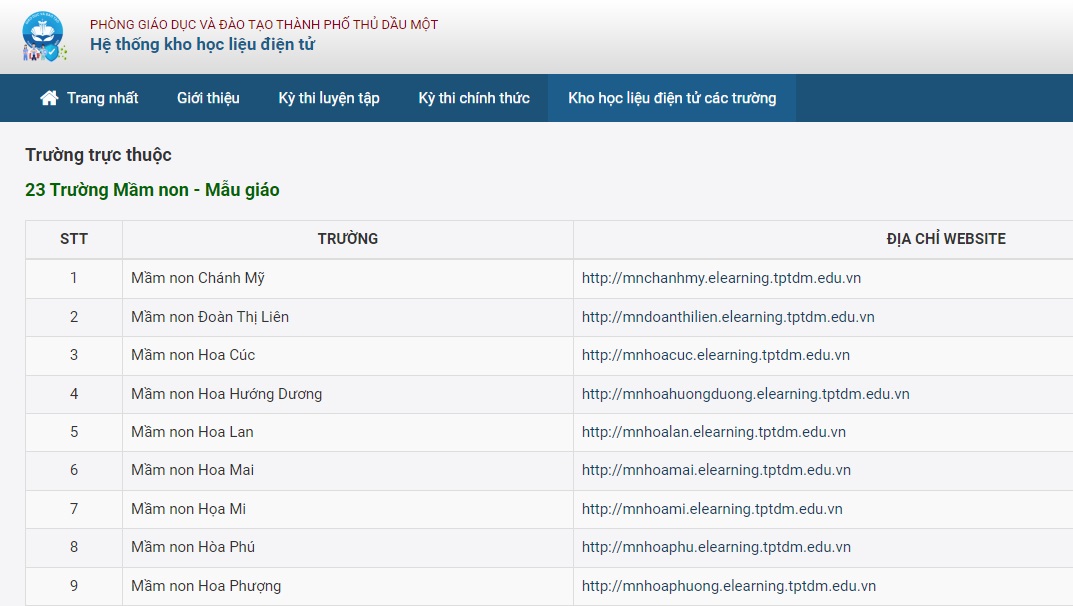Viewport: 1073px width, 606px height.
Task: Click the Mầm non Hòa Phú cell
Action: 348,548
